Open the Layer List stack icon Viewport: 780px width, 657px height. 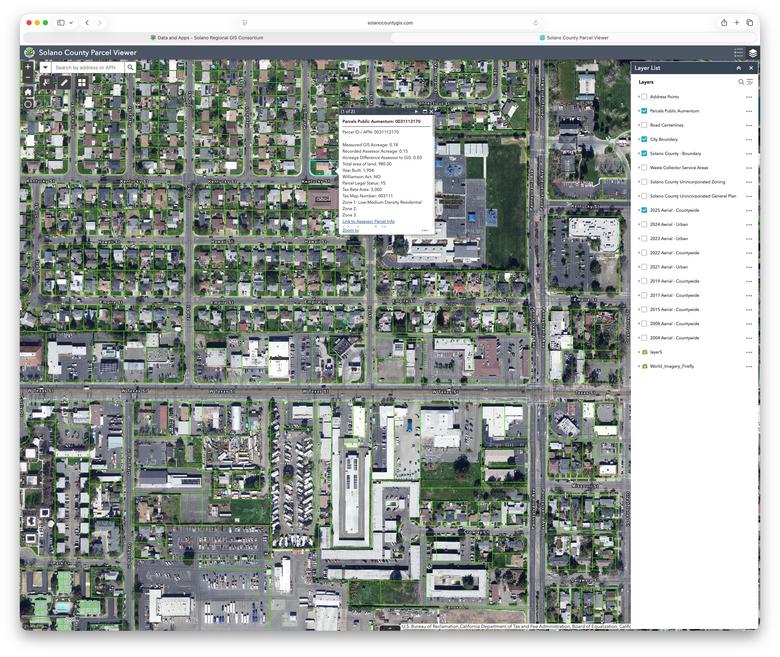click(752, 52)
